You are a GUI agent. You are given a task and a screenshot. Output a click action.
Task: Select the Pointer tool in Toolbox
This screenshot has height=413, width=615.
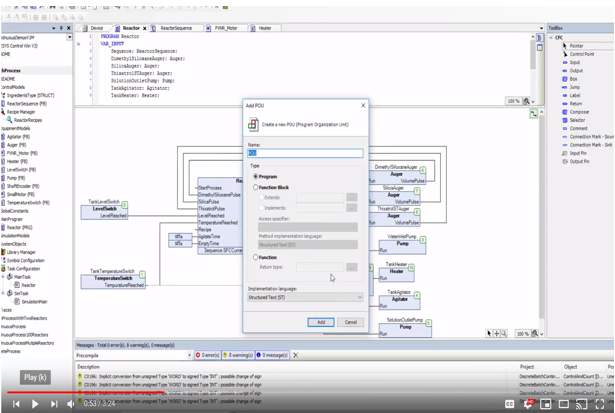(x=577, y=46)
